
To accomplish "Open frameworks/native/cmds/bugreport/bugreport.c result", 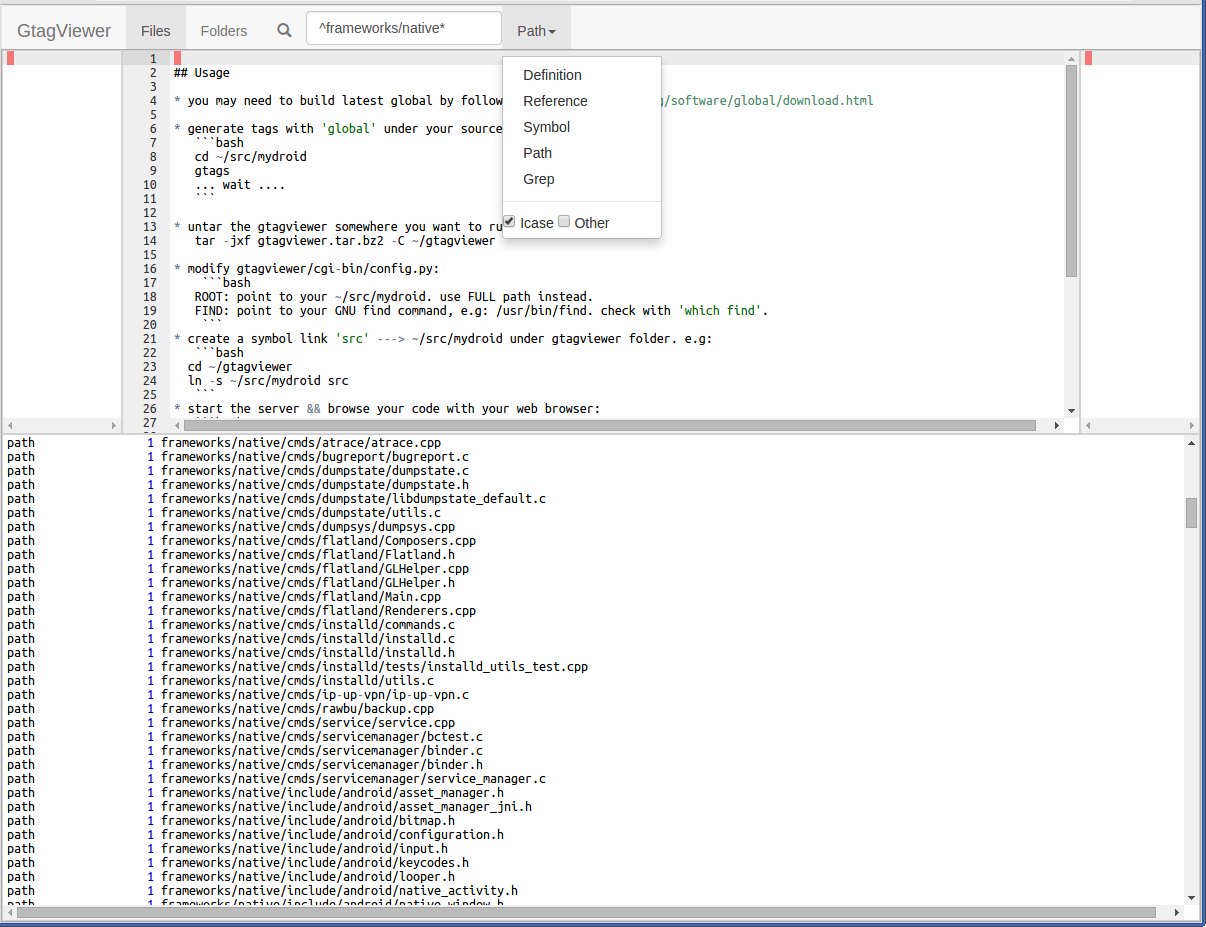I will [315, 456].
